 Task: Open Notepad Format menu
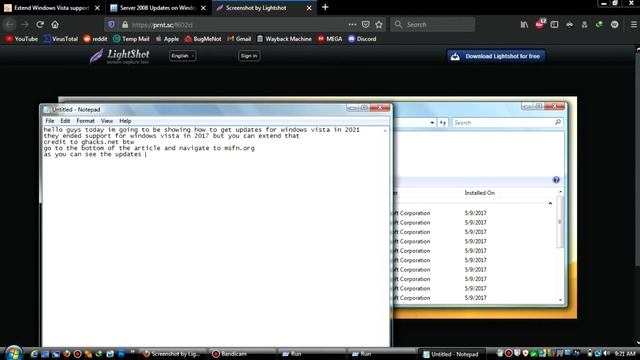pyautogui.click(x=85, y=121)
